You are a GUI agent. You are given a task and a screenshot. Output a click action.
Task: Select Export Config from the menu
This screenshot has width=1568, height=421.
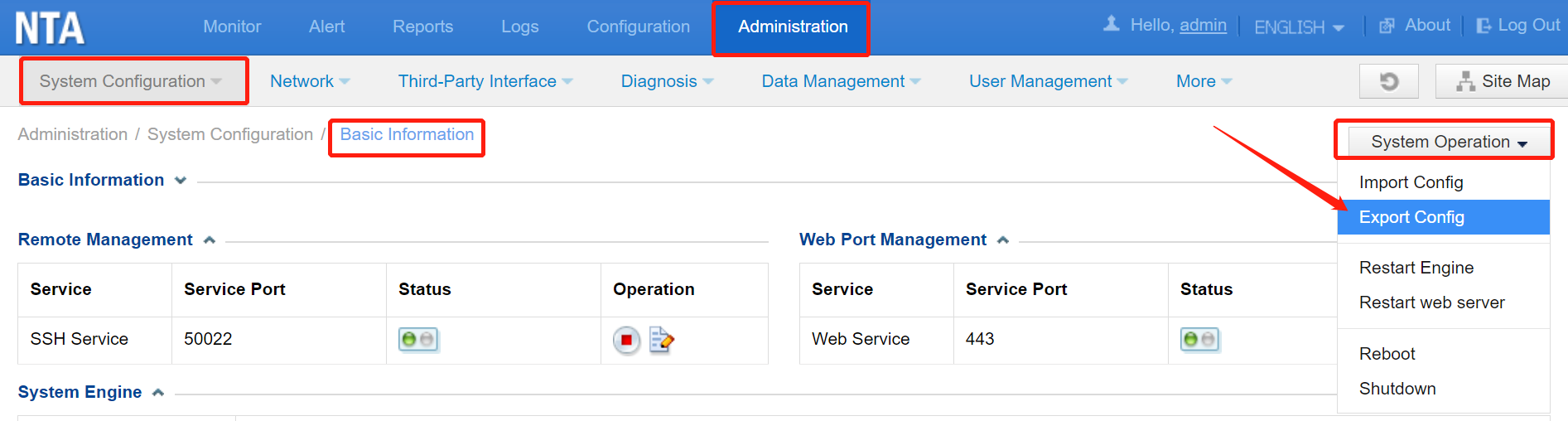tap(1411, 217)
